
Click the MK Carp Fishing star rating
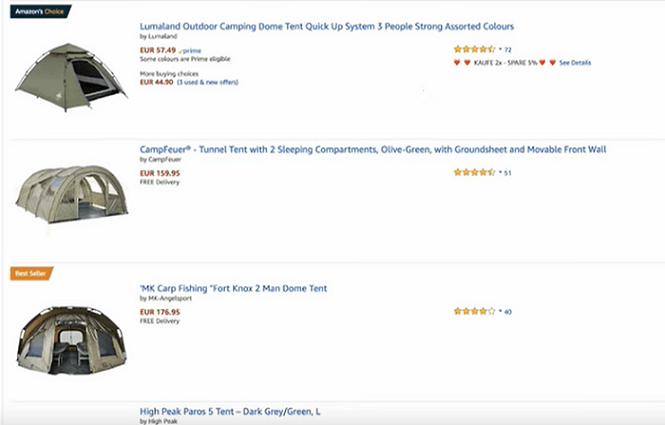pos(474,311)
